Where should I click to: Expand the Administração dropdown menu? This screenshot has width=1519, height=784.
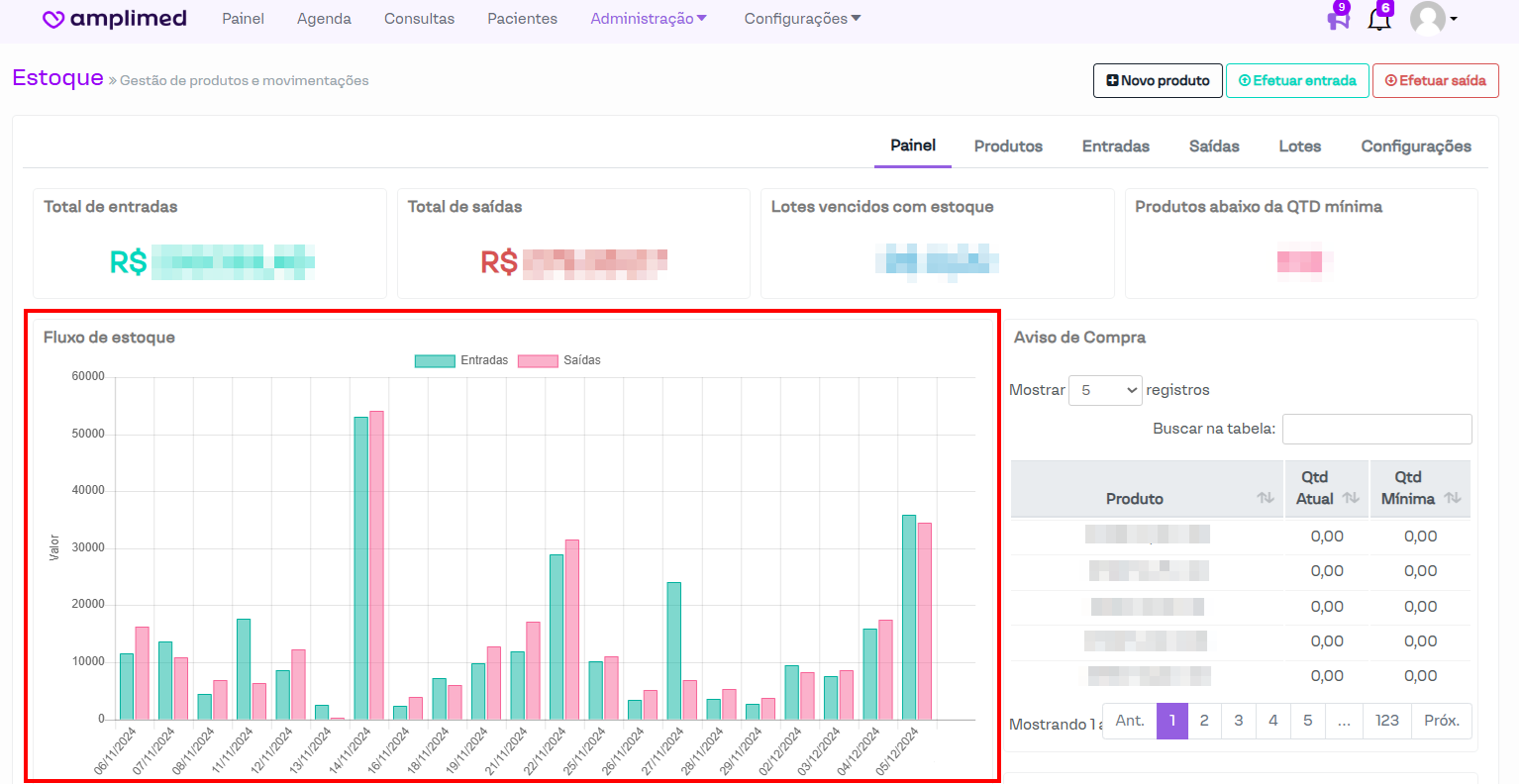tap(649, 19)
